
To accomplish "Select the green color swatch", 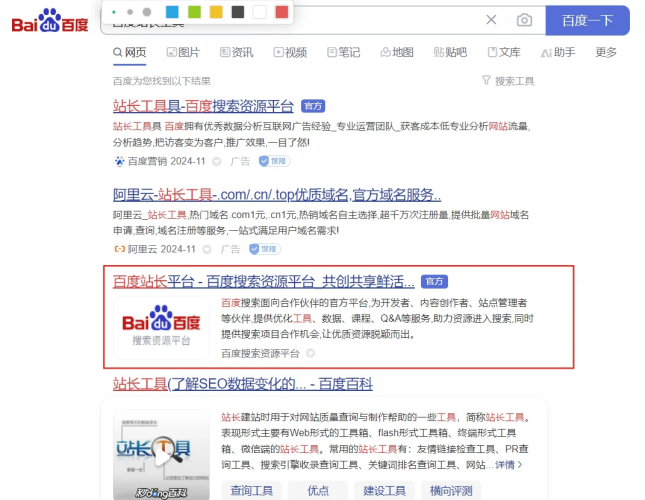I will click(194, 12).
